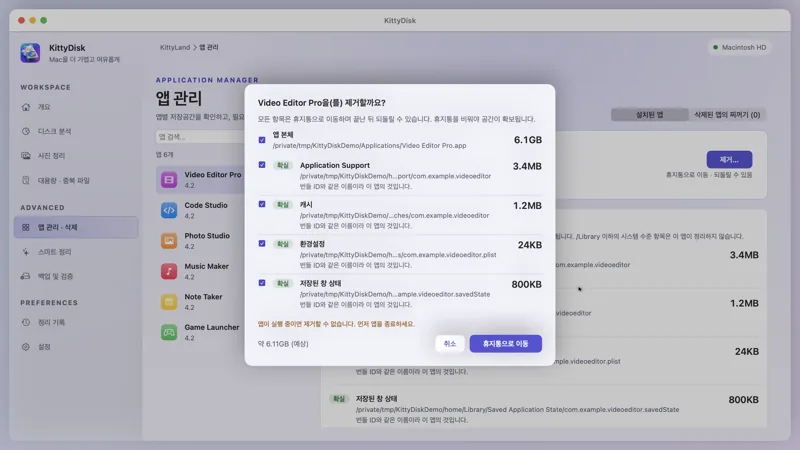Click the 24KB size in background list

tap(746, 352)
